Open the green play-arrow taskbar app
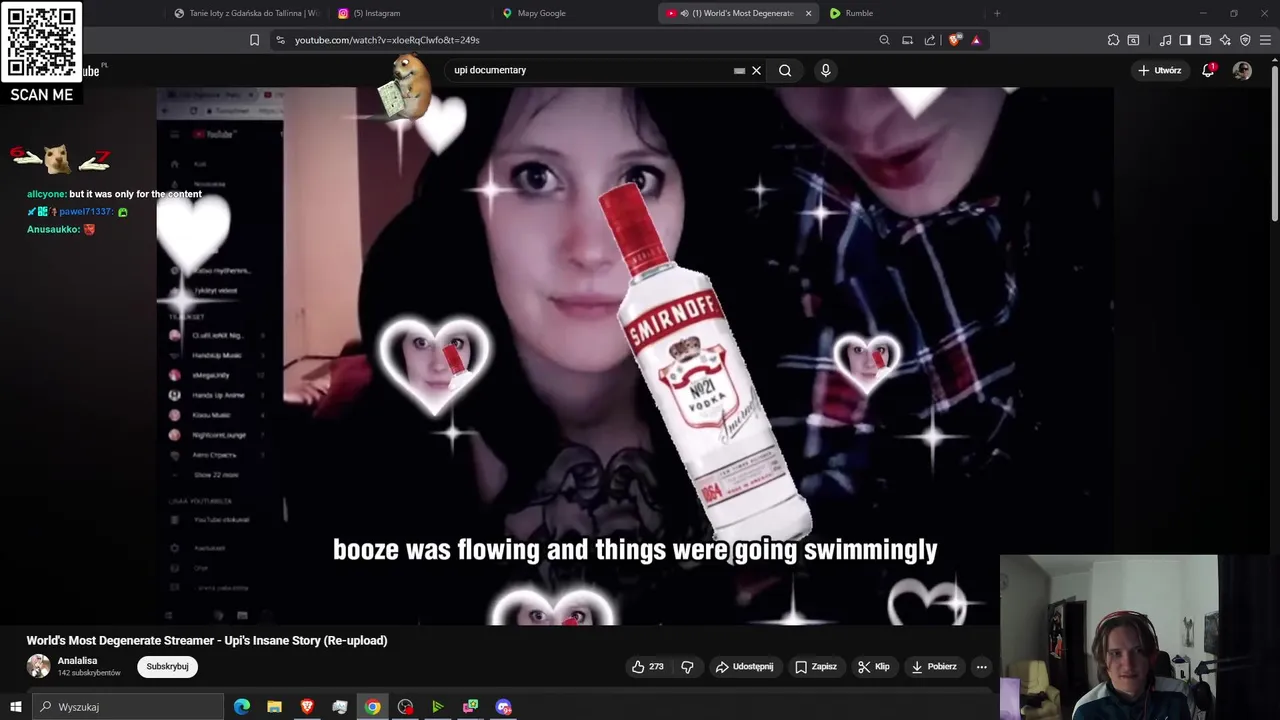 [437, 707]
